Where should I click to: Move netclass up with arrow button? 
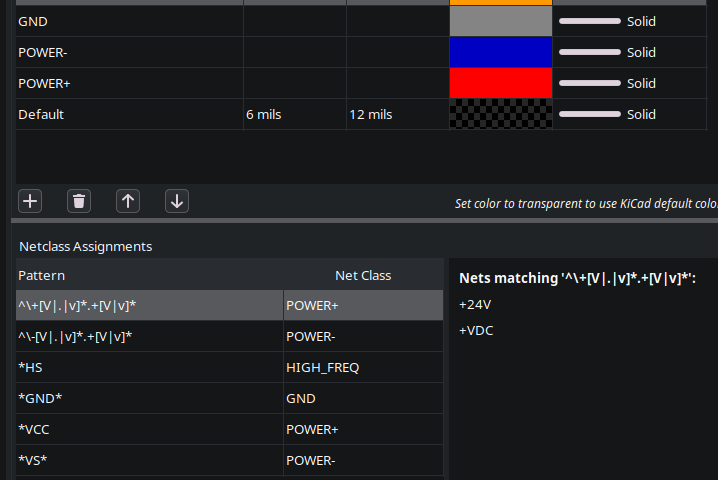[x=128, y=201]
